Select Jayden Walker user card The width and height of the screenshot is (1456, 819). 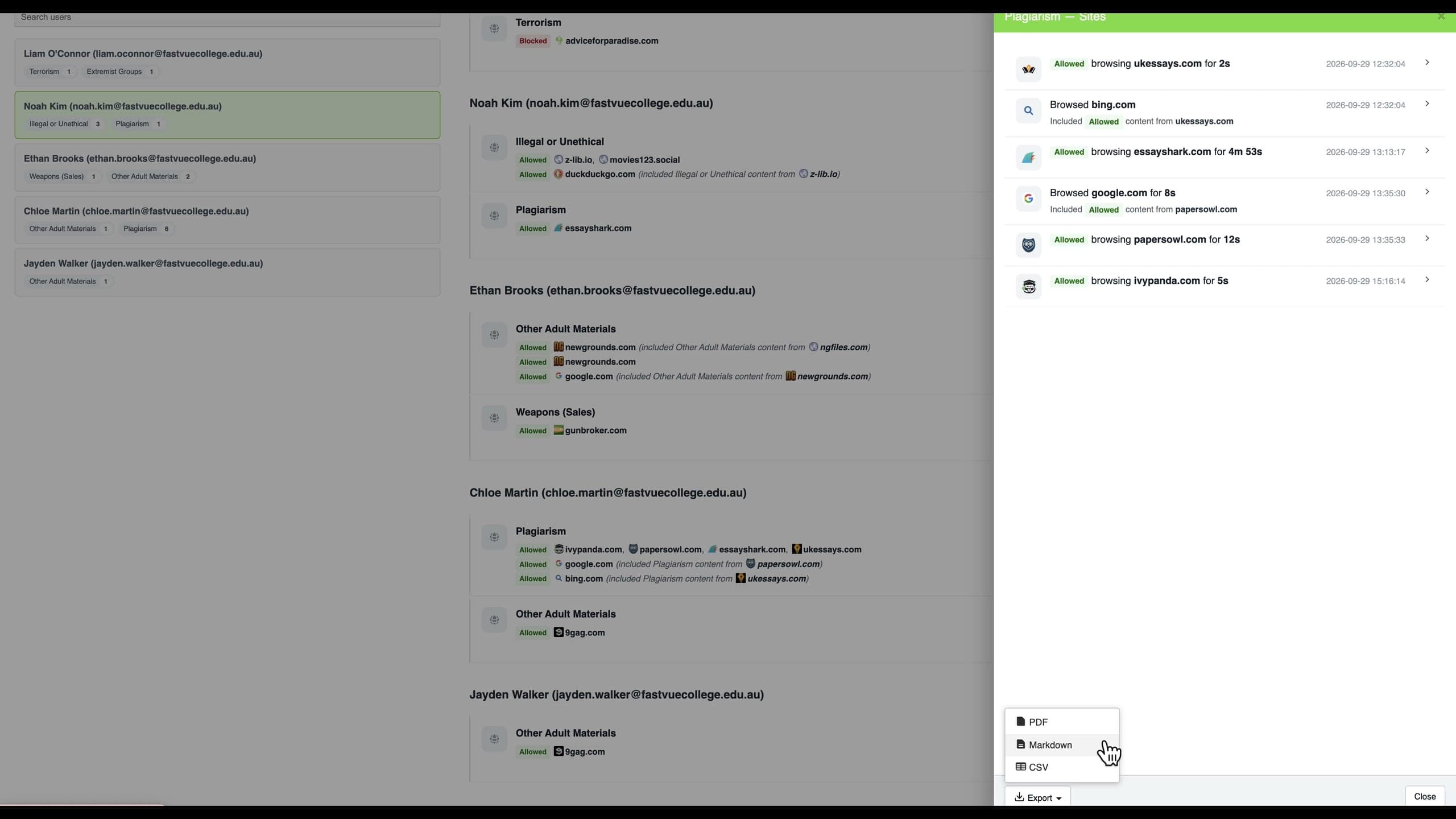point(227,272)
